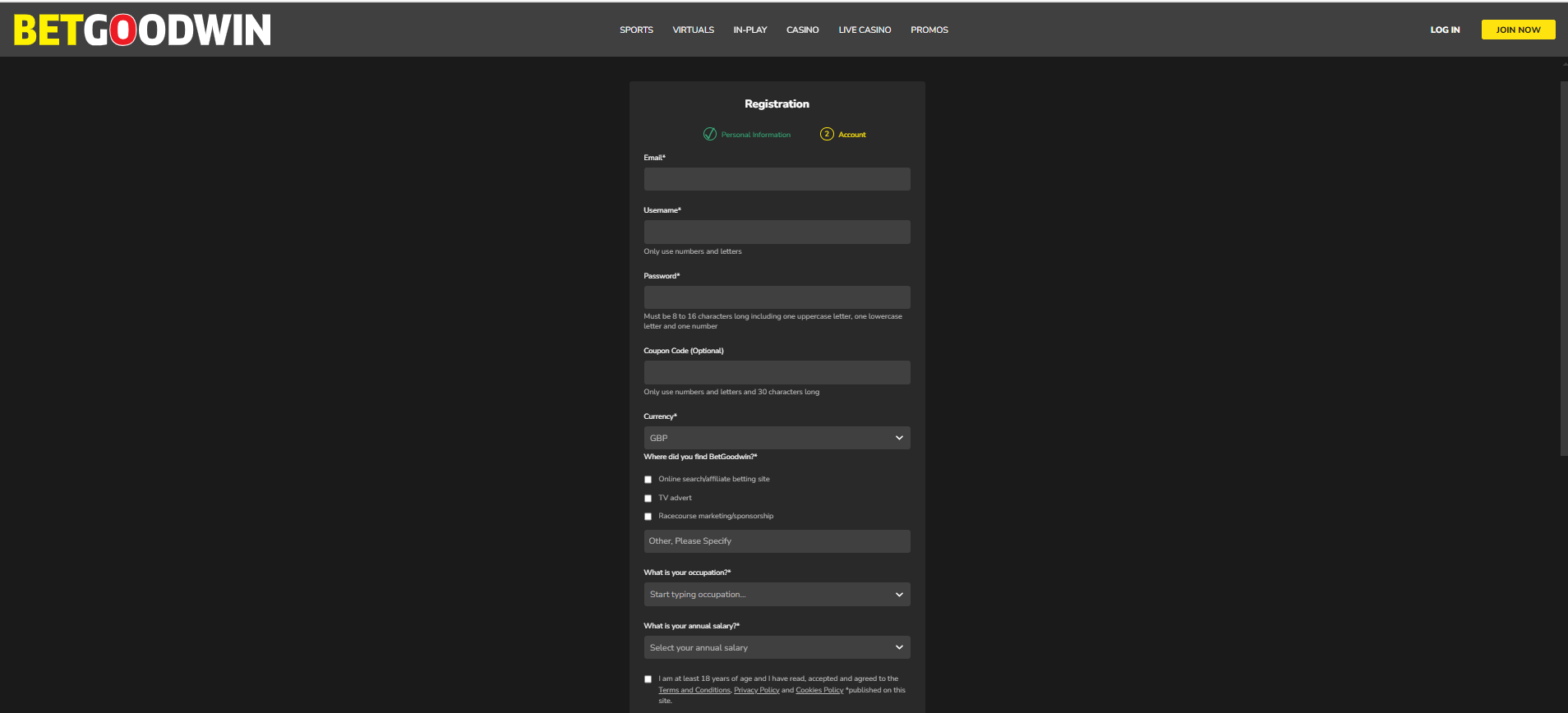Check Racecourse marketing/sponsorship option
1568x713 pixels.
(x=648, y=517)
